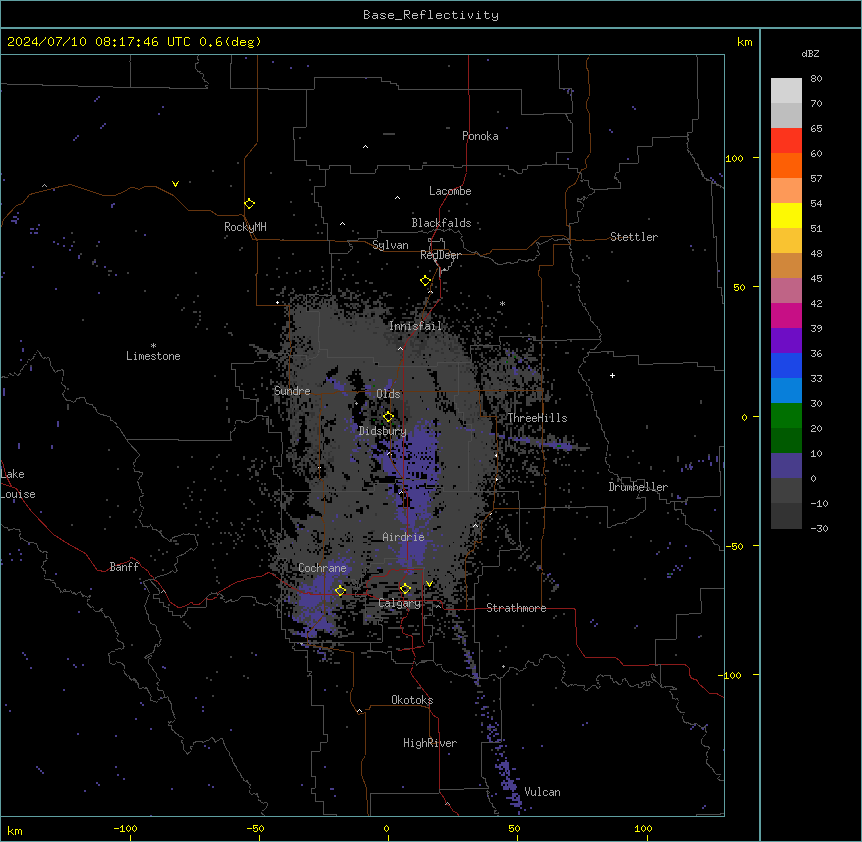Click the -30 value in dBZ legend

819,528
